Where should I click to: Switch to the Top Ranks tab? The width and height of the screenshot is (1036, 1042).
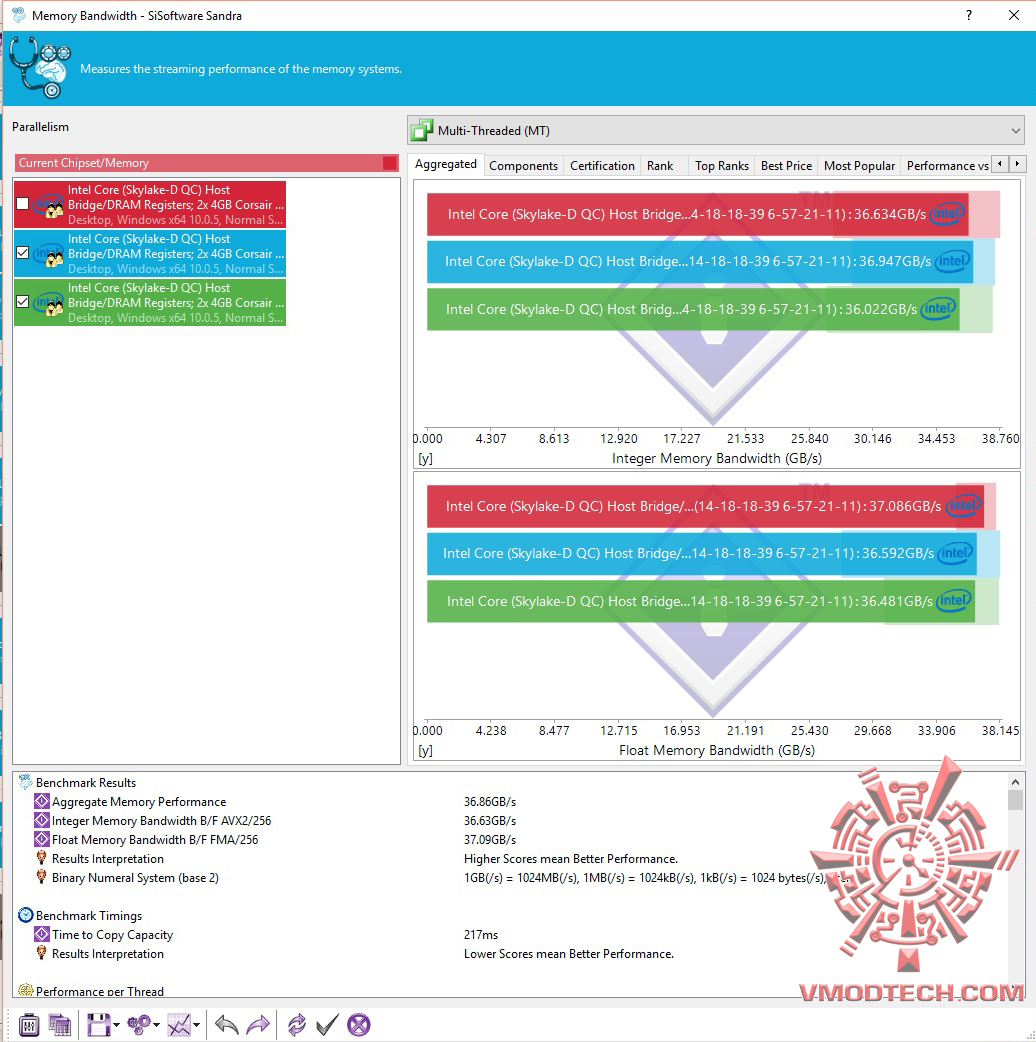tap(722, 165)
